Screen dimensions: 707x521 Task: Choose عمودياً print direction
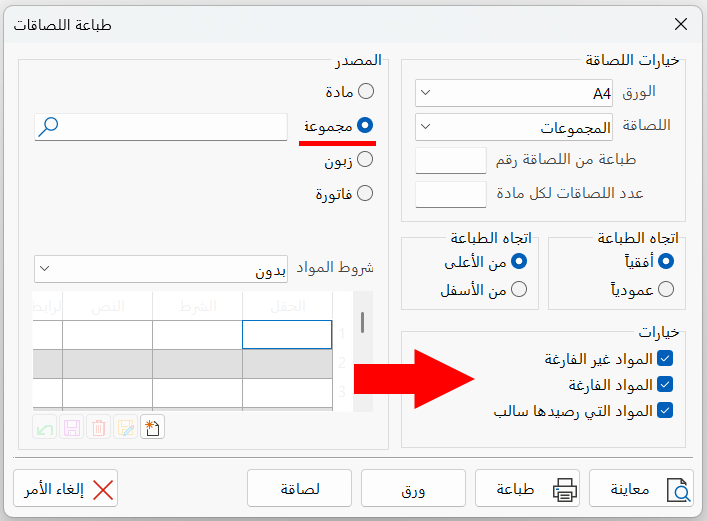[x=666, y=289]
